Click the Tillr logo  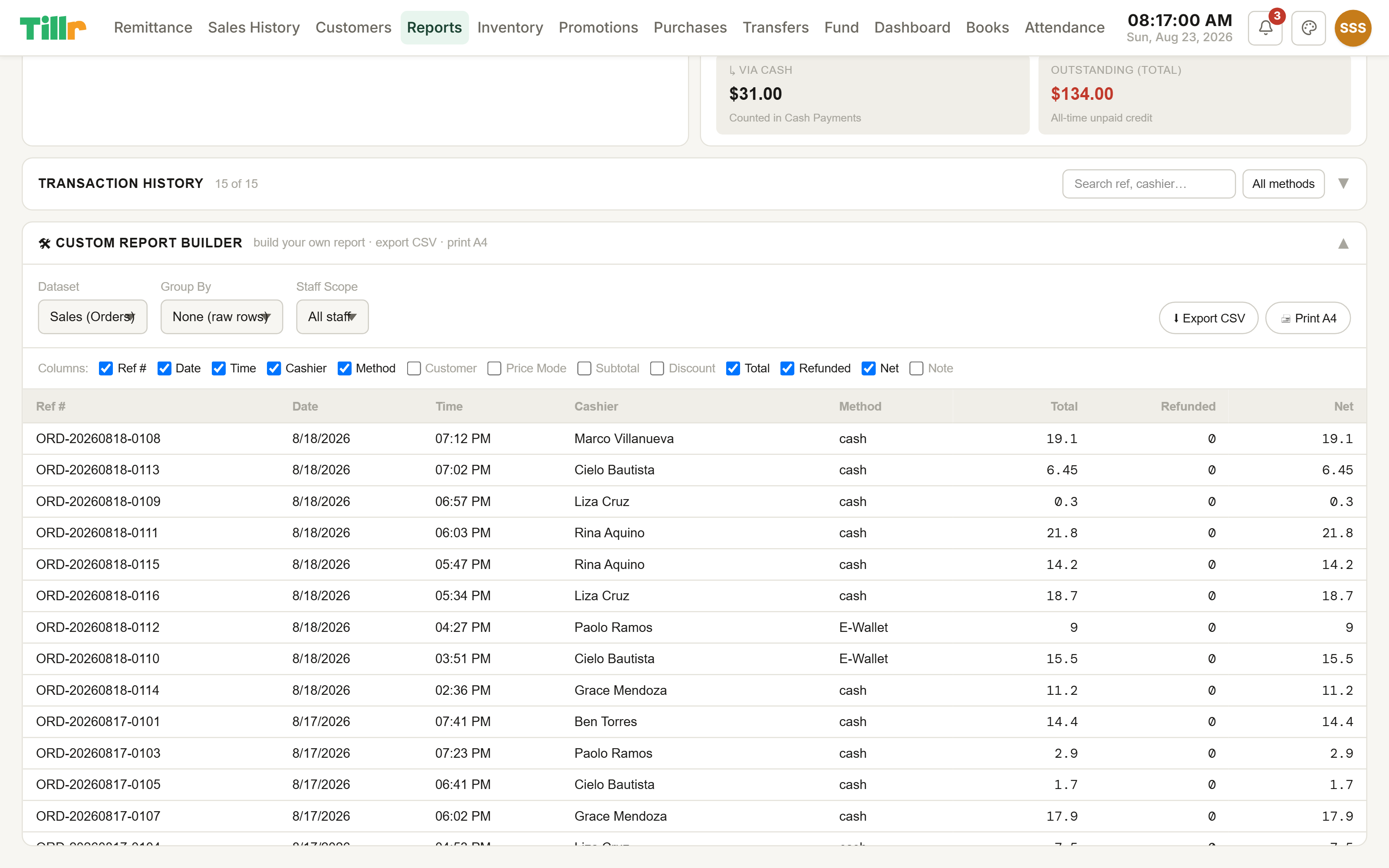[x=53, y=27]
